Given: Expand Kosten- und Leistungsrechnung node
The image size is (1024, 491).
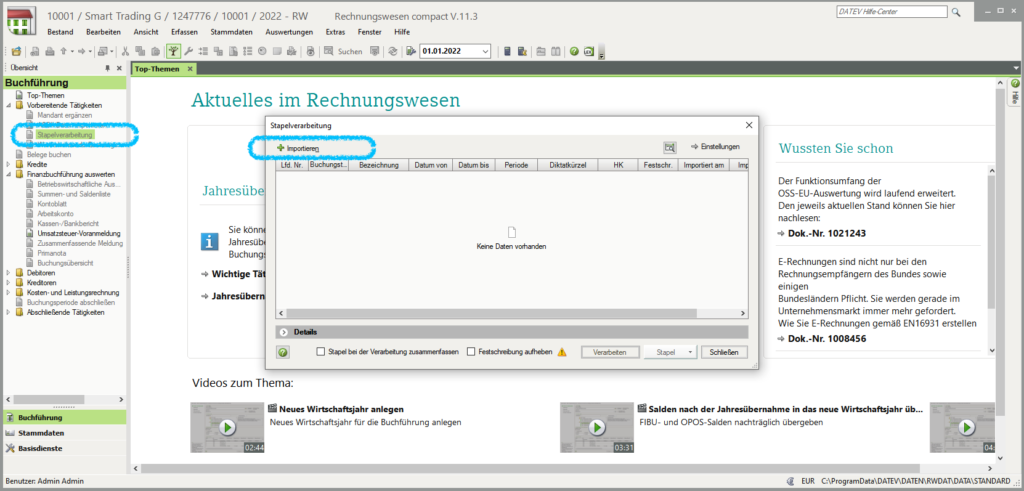Looking at the screenshot, I should [8, 293].
